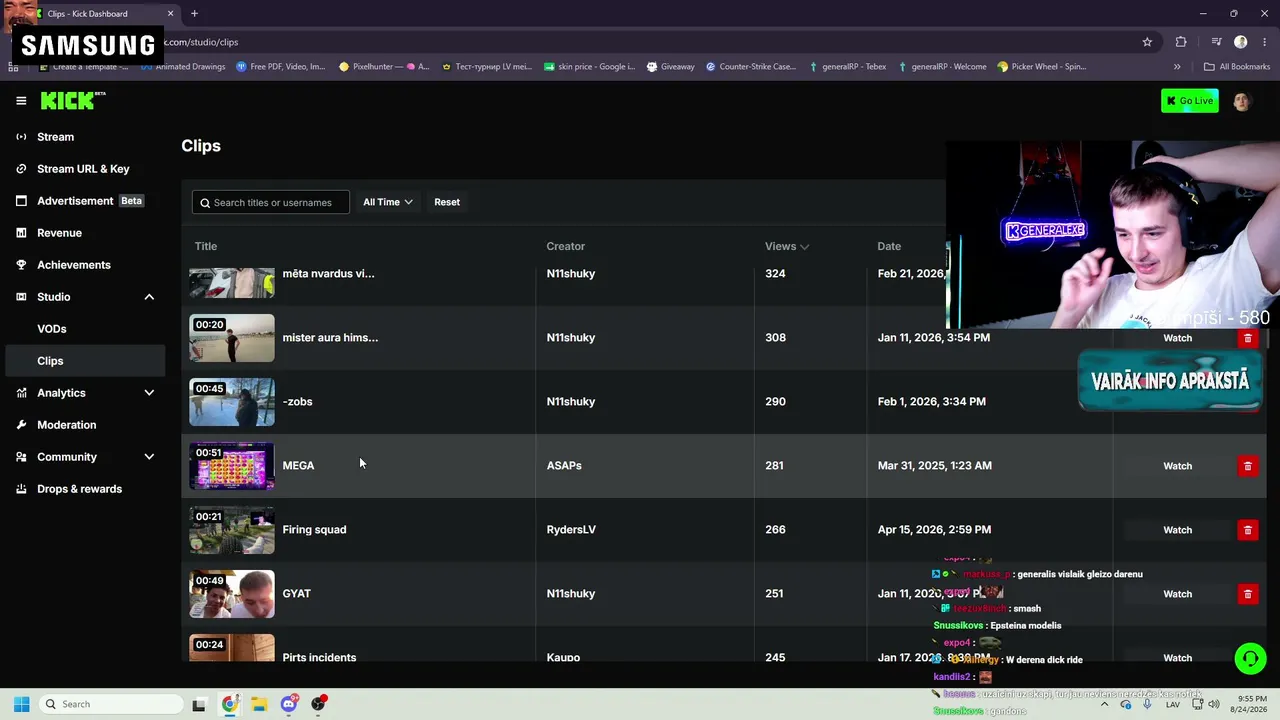1280x720 pixels.
Task: Open the Giveaway bookmark
Action: pyautogui.click(x=670, y=67)
